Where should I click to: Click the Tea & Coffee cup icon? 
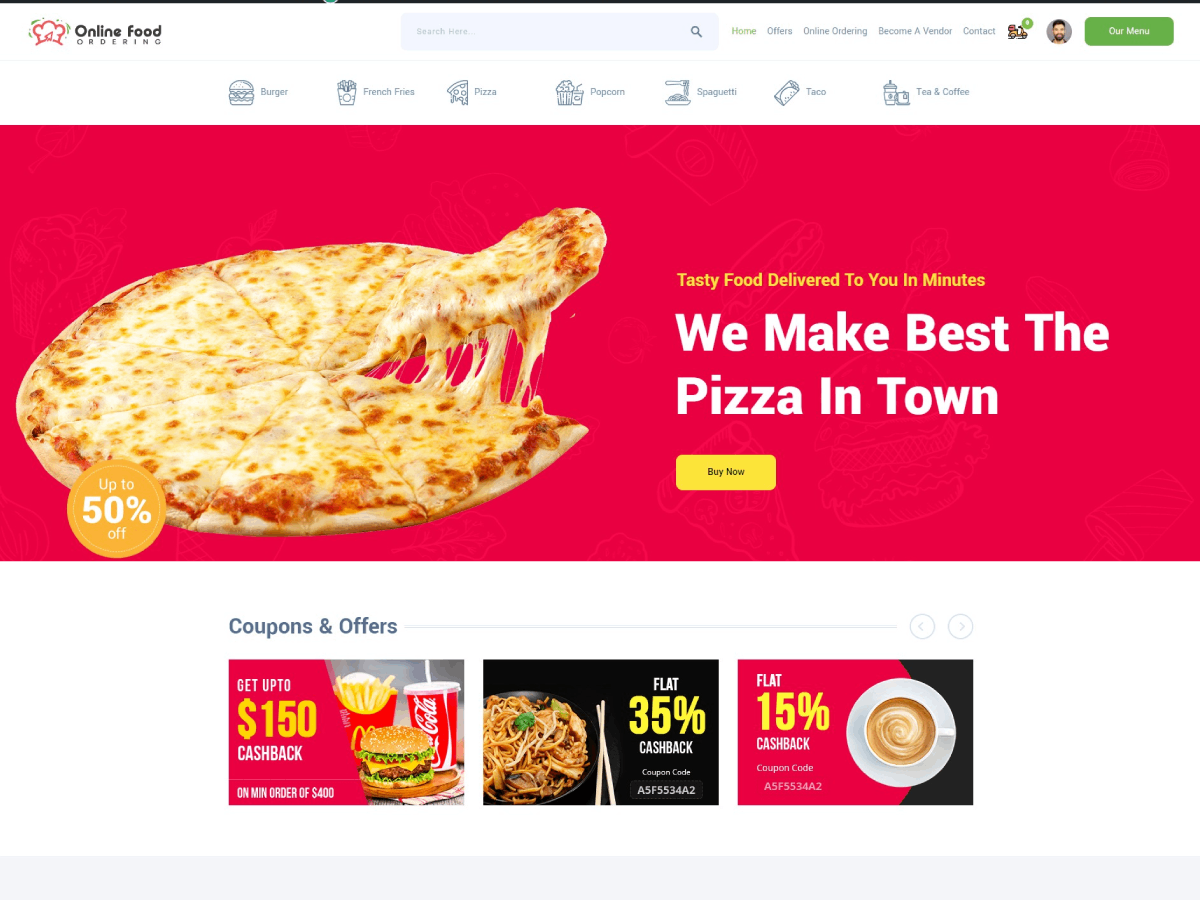896,92
